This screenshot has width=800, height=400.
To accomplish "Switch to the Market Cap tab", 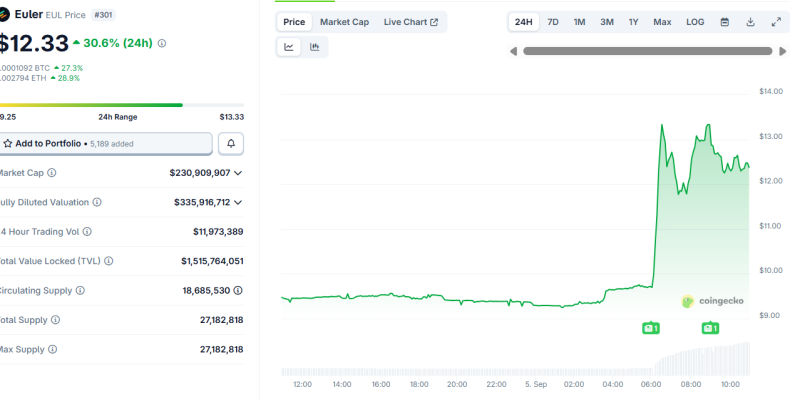I will coord(344,22).
